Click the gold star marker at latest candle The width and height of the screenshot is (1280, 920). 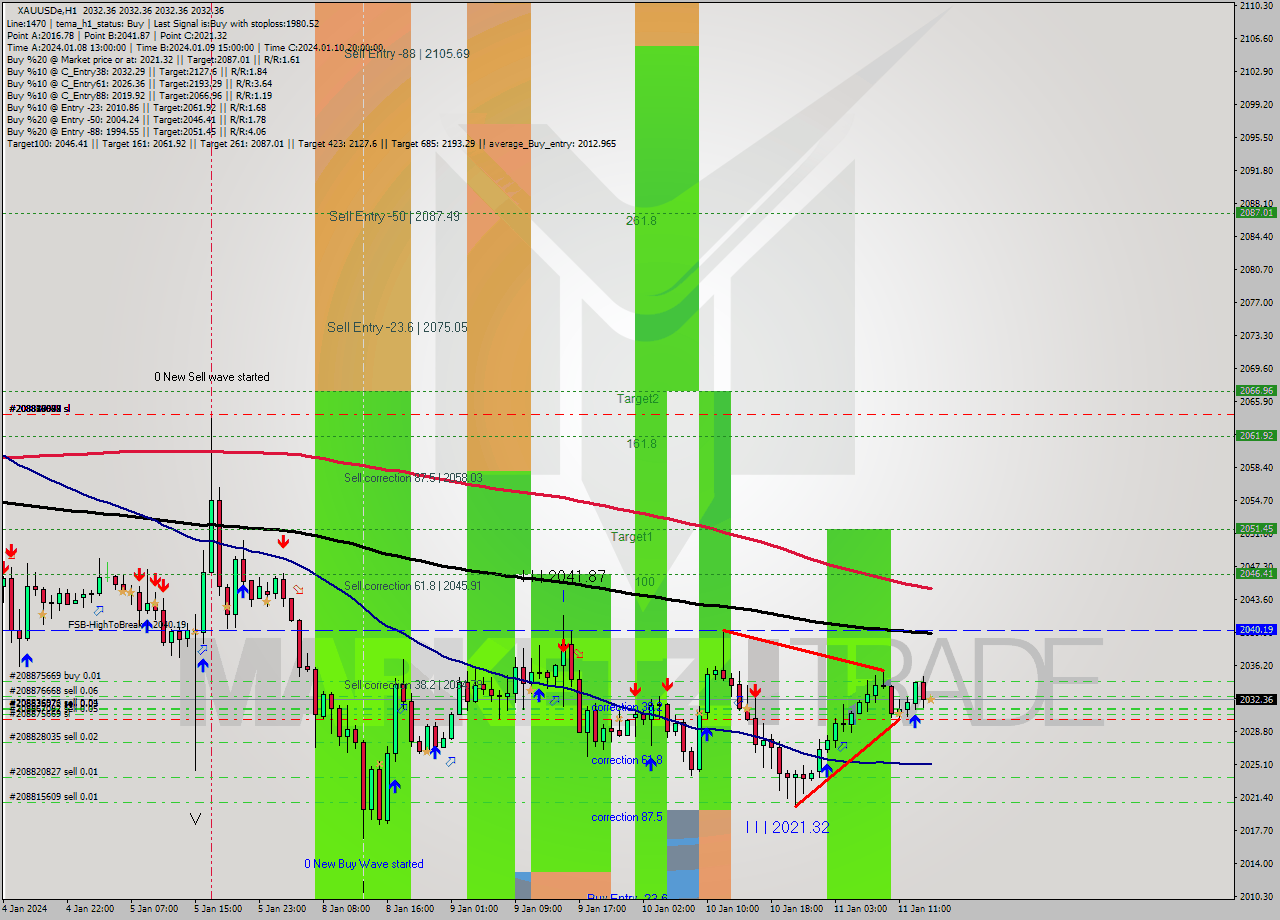pos(931,699)
